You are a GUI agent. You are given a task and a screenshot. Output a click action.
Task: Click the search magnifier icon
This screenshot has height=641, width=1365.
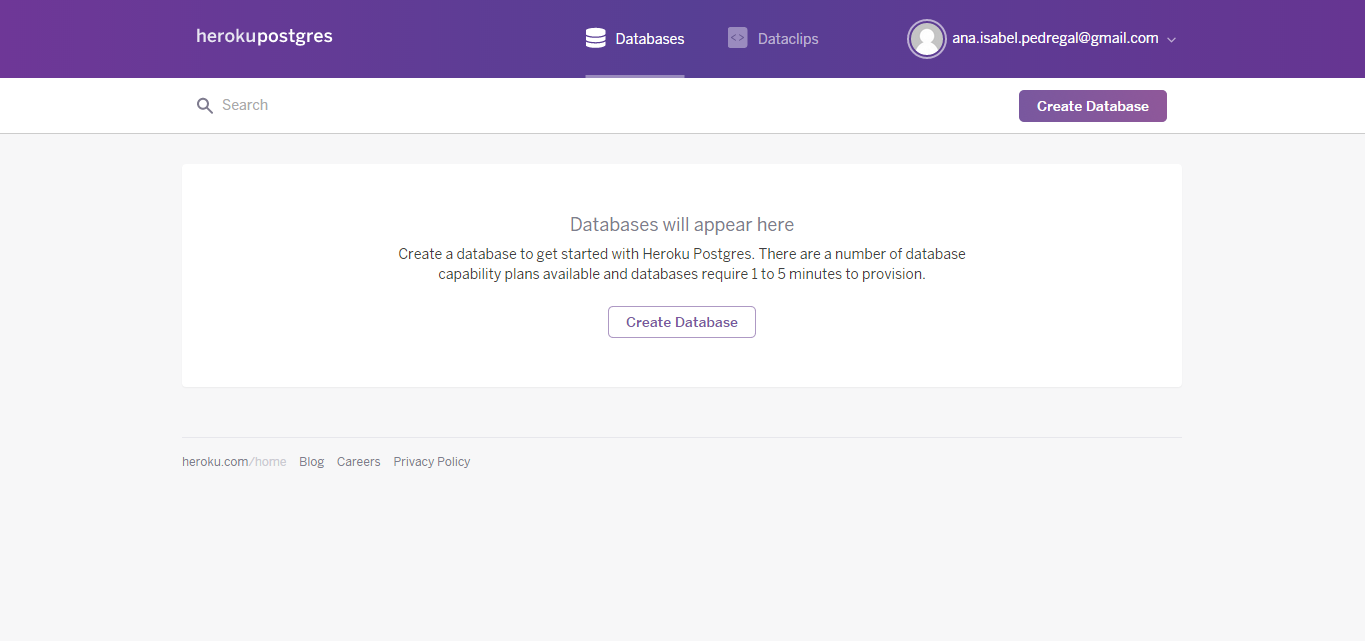pyautogui.click(x=205, y=106)
